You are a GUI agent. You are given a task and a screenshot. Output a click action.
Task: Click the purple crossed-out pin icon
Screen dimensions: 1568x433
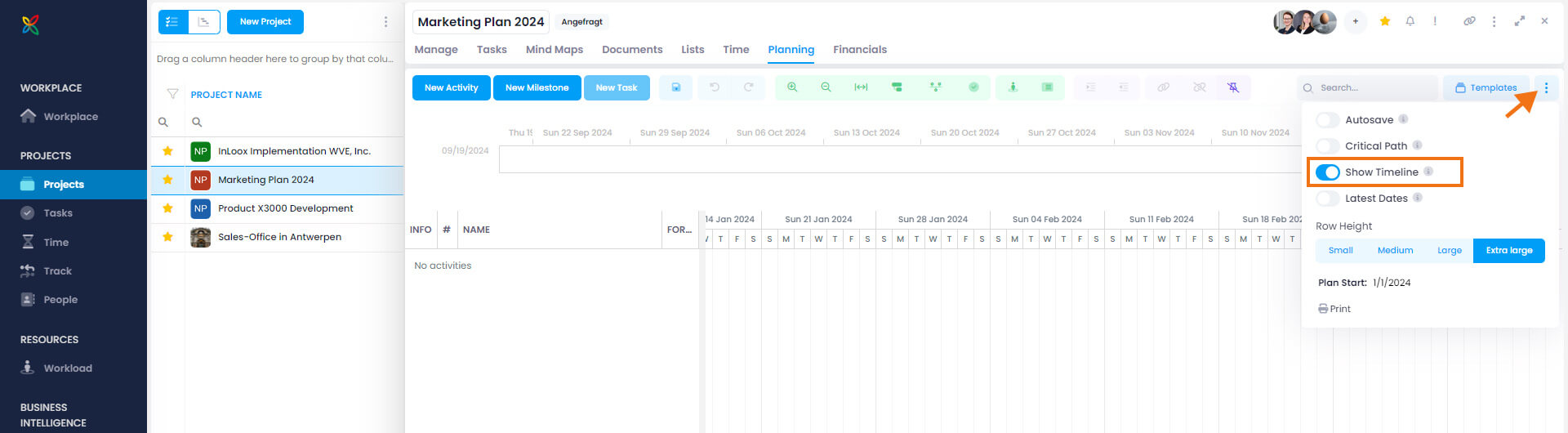click(1233, 87)
